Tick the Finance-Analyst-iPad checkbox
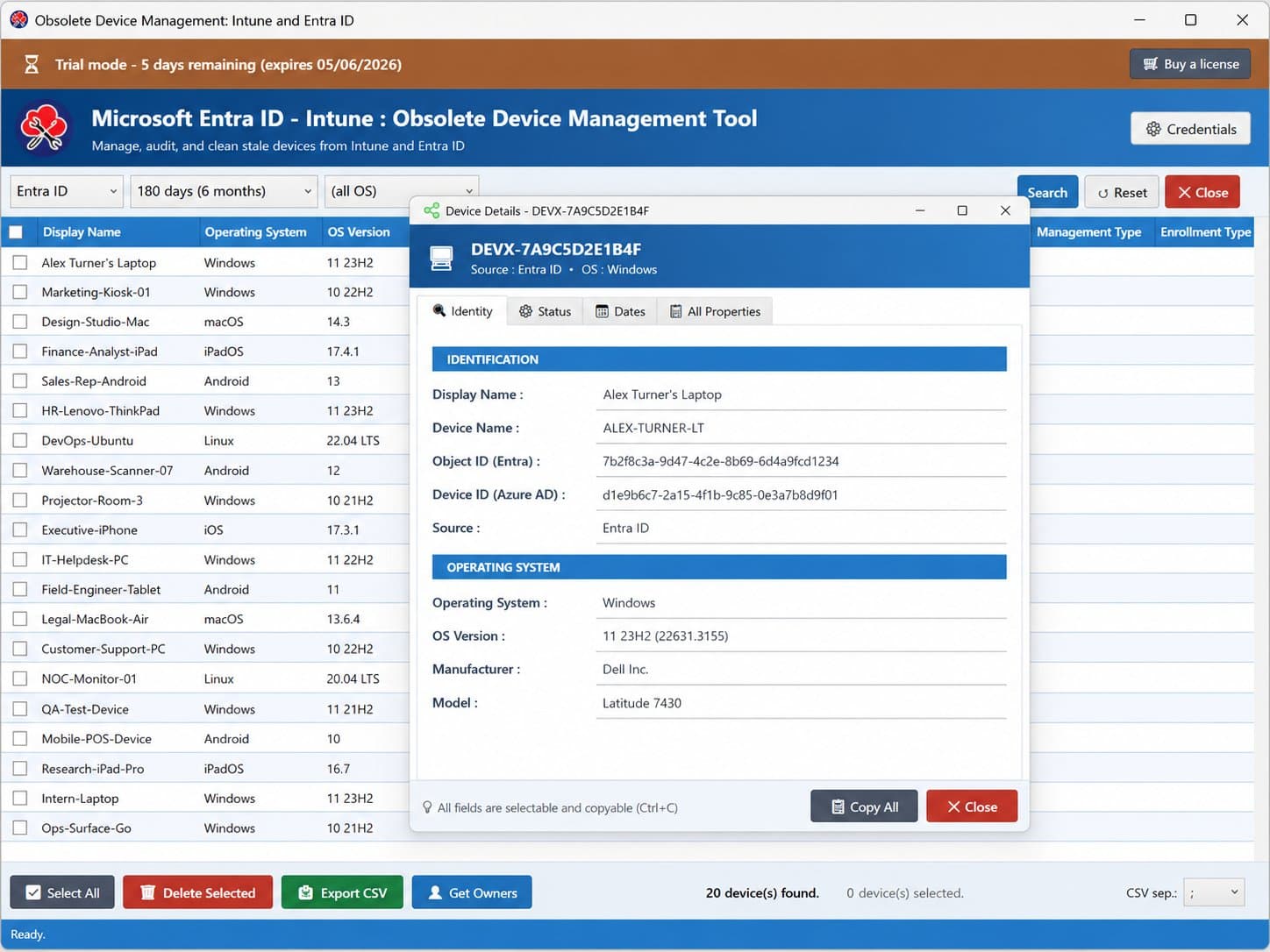Screen dimensions: 1270x952 (x=19, y=352)
